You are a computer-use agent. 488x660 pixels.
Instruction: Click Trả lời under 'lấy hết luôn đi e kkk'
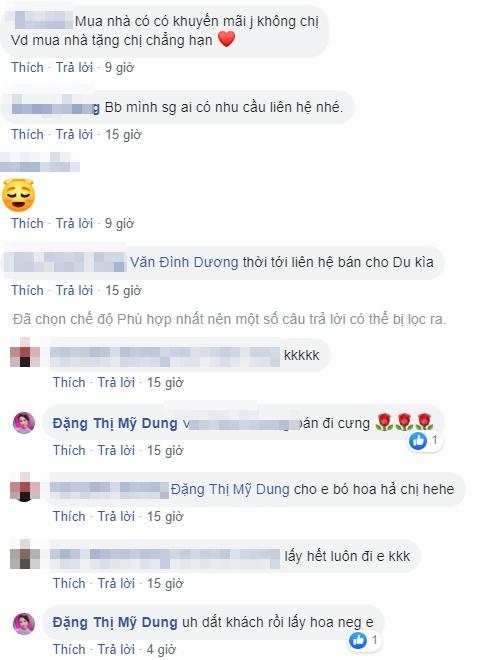[x=116, y=583]
